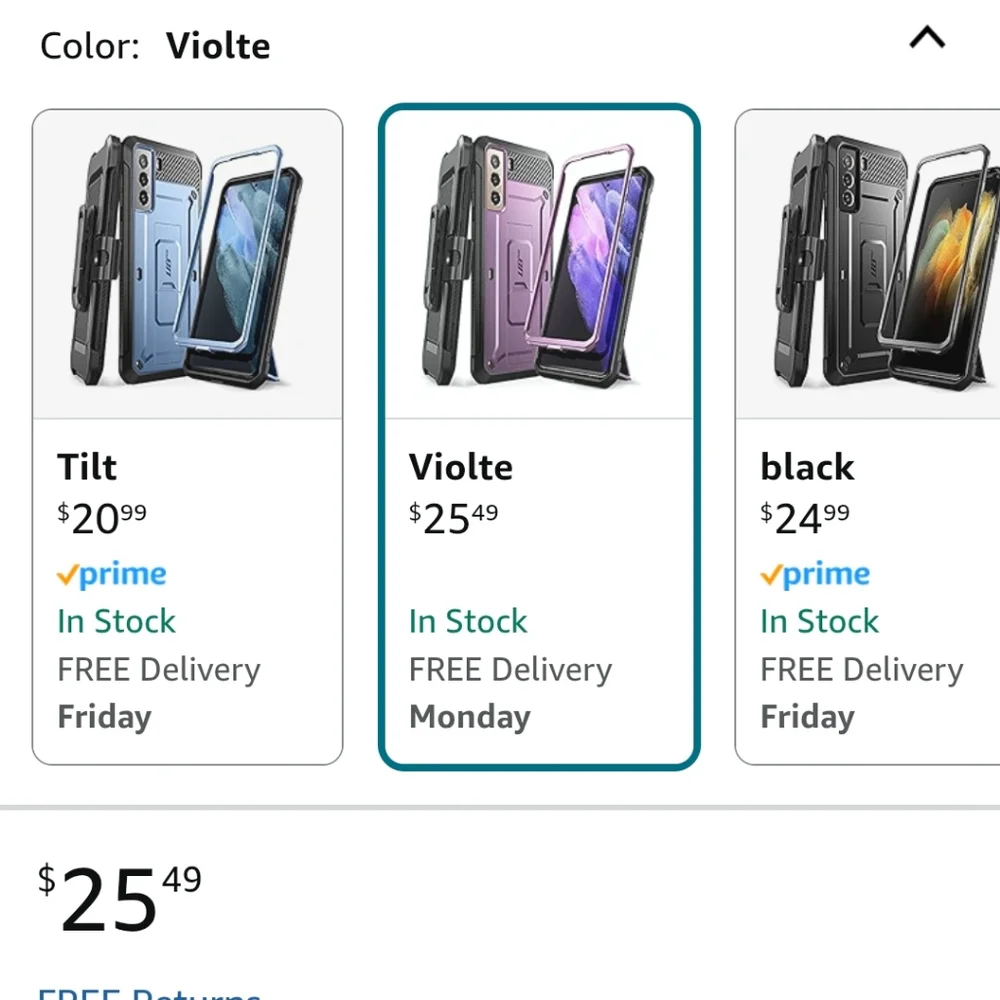This screenshot has width=1000, height=1000.
Task: Open the FREE Returns link
Action: click(149, 994)
